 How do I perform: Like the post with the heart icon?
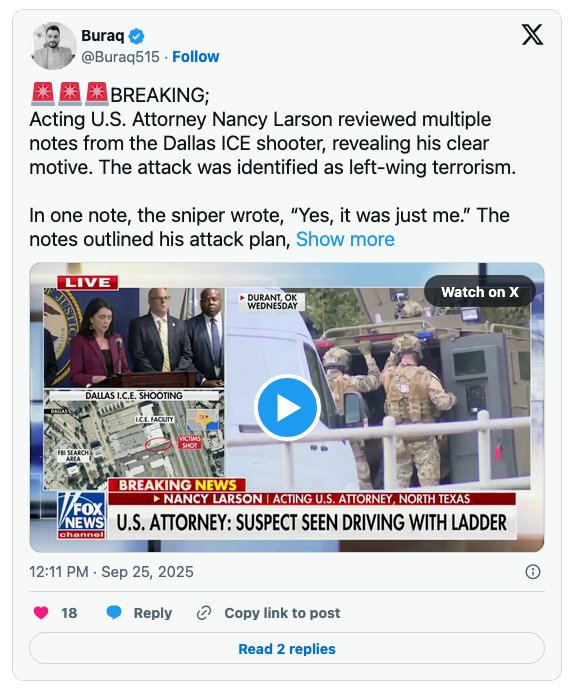(41, 613)
